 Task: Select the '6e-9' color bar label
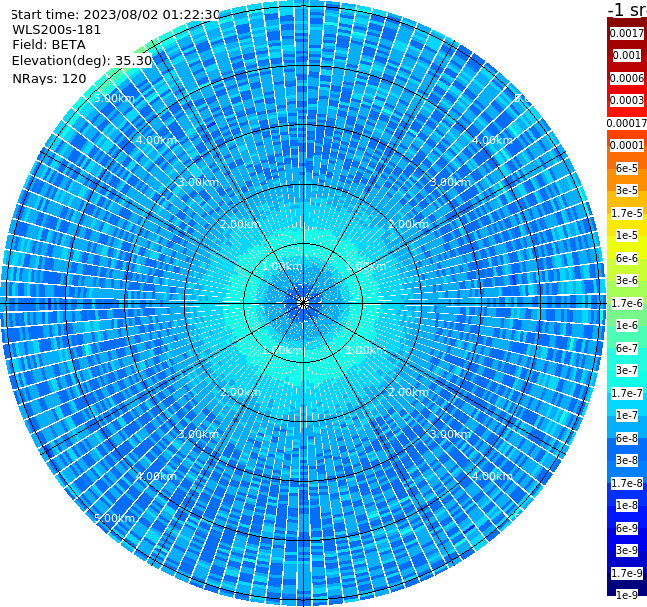coord(627,528)
